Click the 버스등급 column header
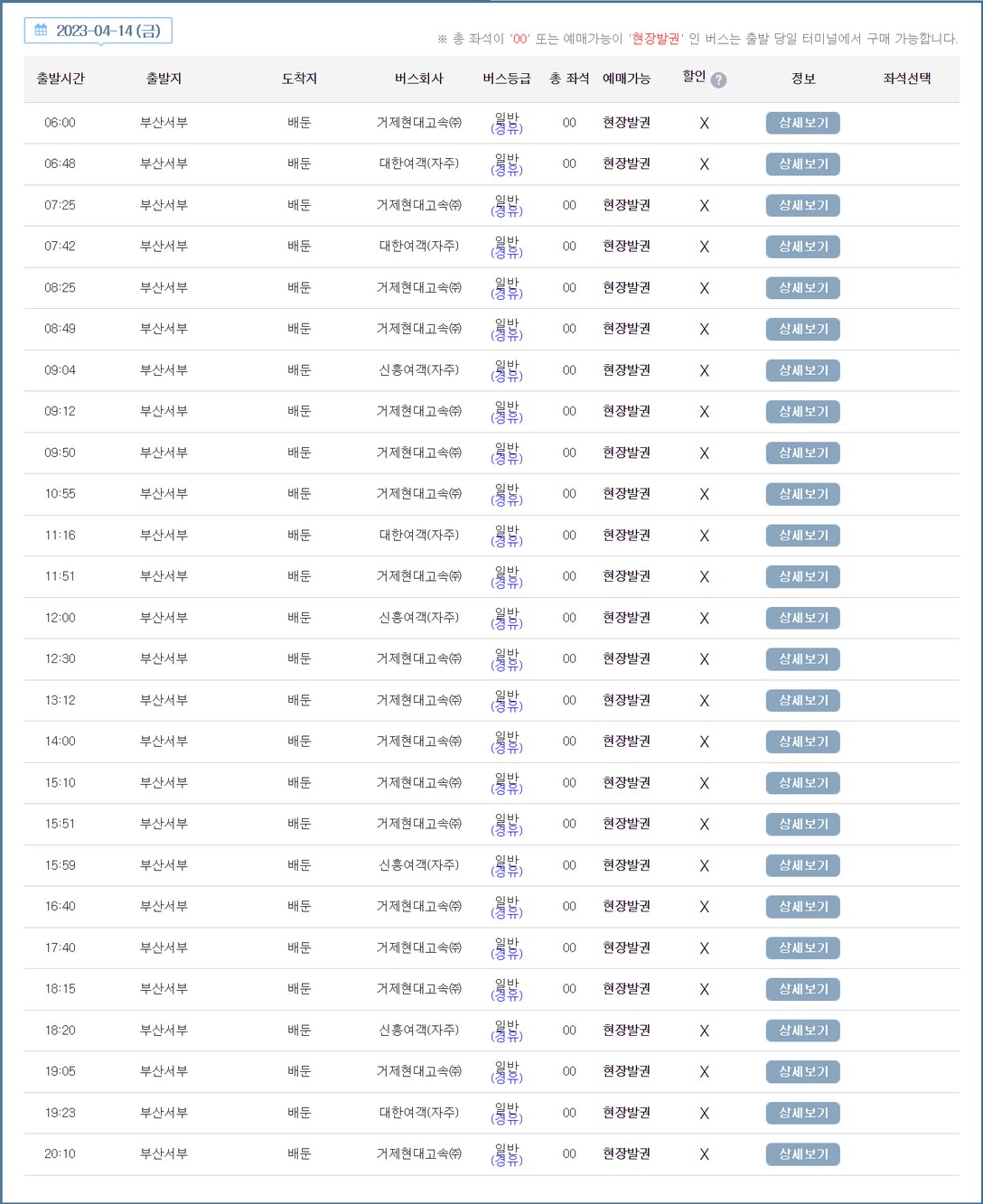 tap(507, 79)
